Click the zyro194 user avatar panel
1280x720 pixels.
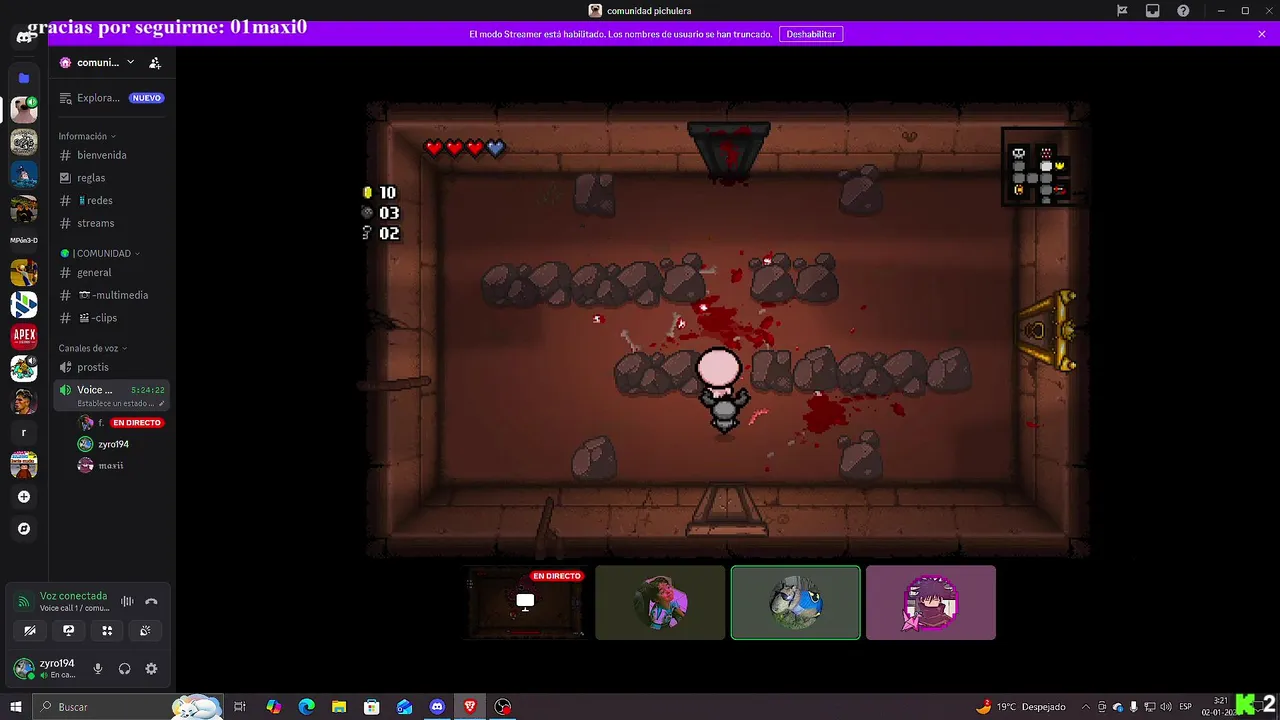tap(45, 668)
